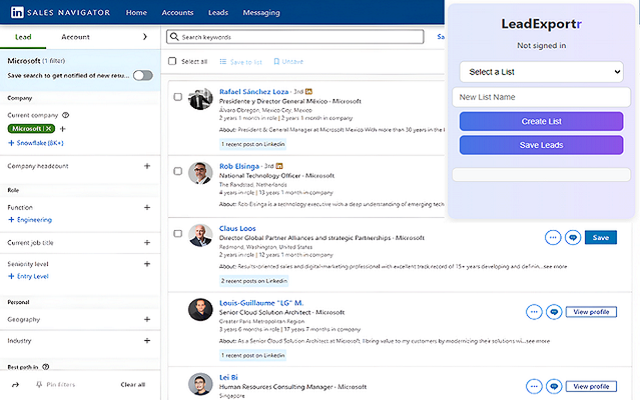Expand the Seniority level filter
This screenshot has width=640, height=400.
click(147, 264)
